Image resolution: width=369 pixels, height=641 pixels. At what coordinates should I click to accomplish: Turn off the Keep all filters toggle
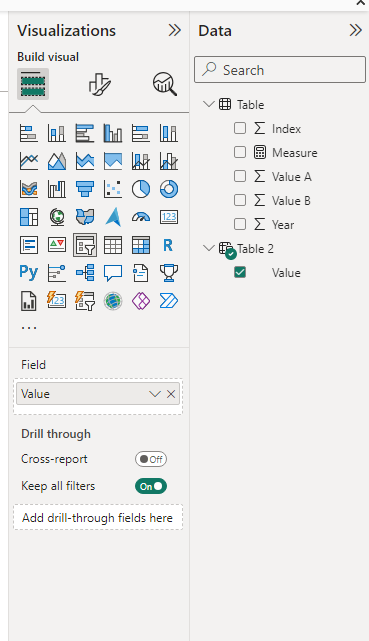click(151, 486)
